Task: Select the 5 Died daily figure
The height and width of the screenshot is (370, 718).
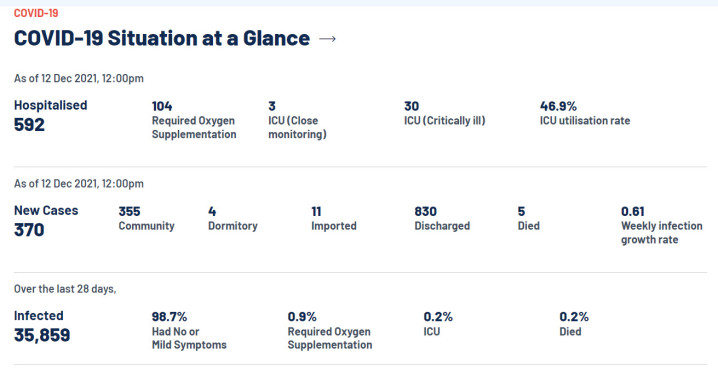Action: pos(528,218)
